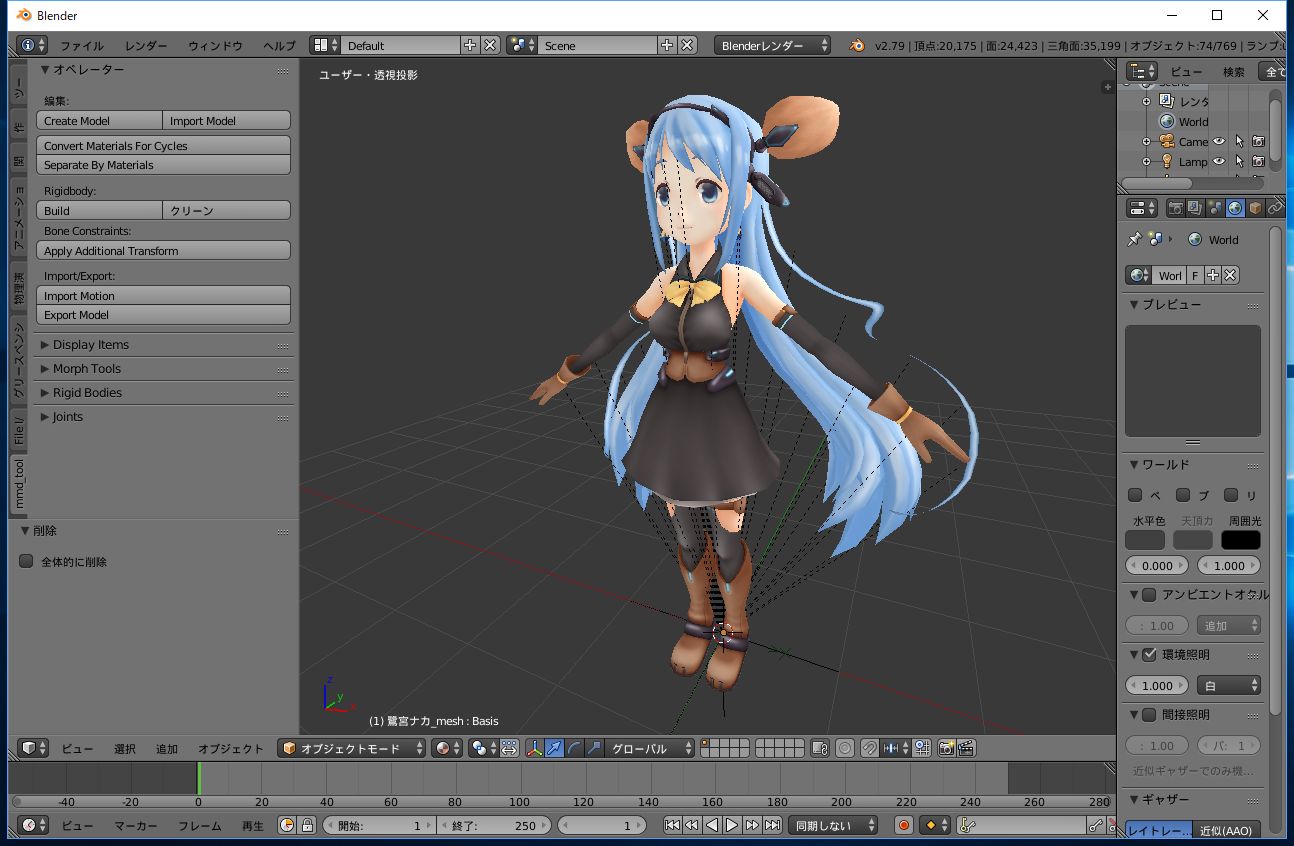Open the Info editor type selector

tap(33, 45)
